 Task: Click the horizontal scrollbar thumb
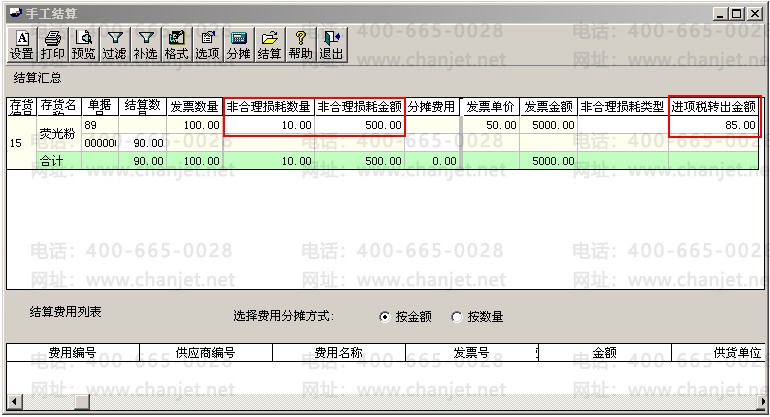click(x=82, y=402)
